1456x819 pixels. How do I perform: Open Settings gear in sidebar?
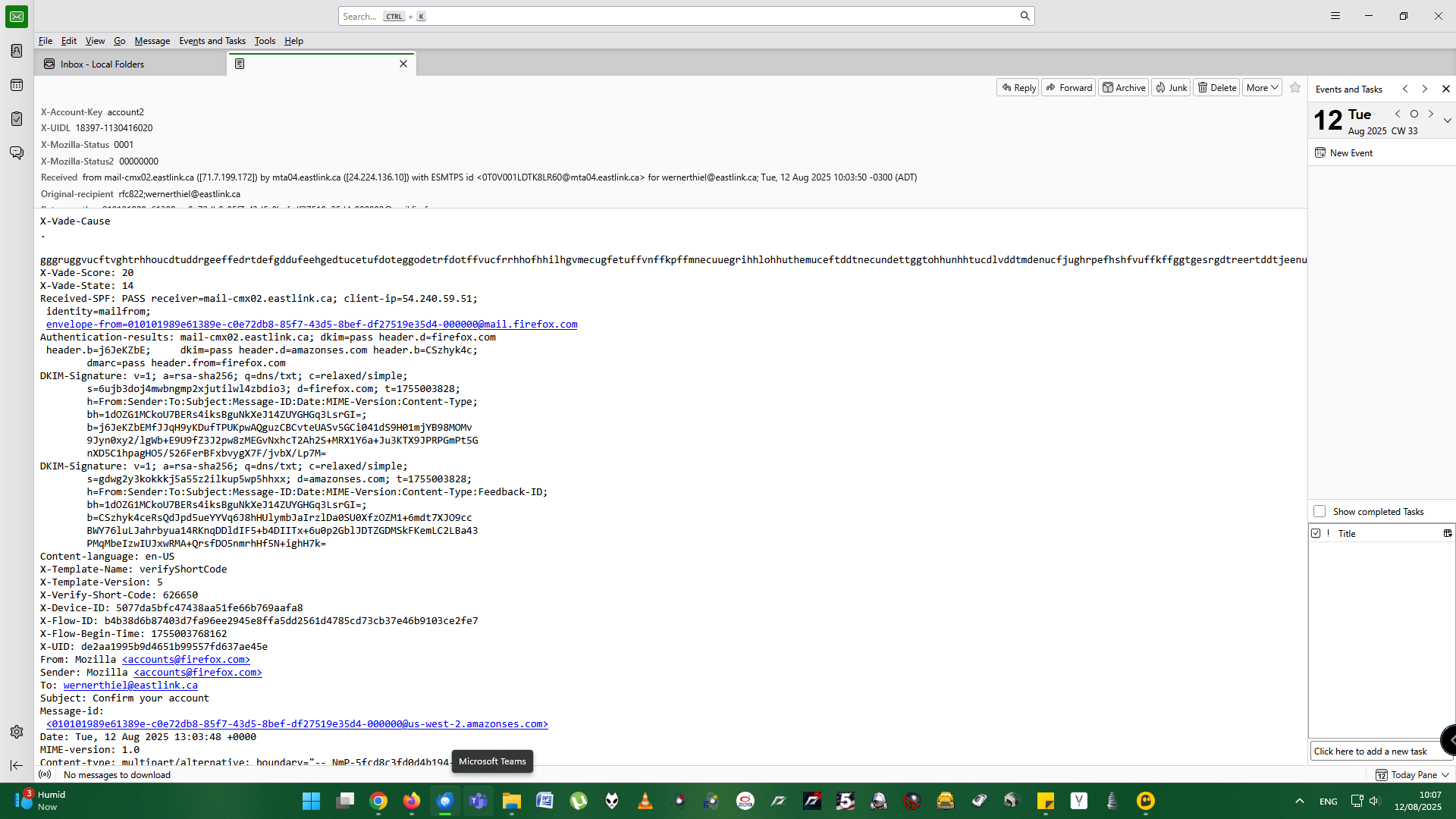17,732
